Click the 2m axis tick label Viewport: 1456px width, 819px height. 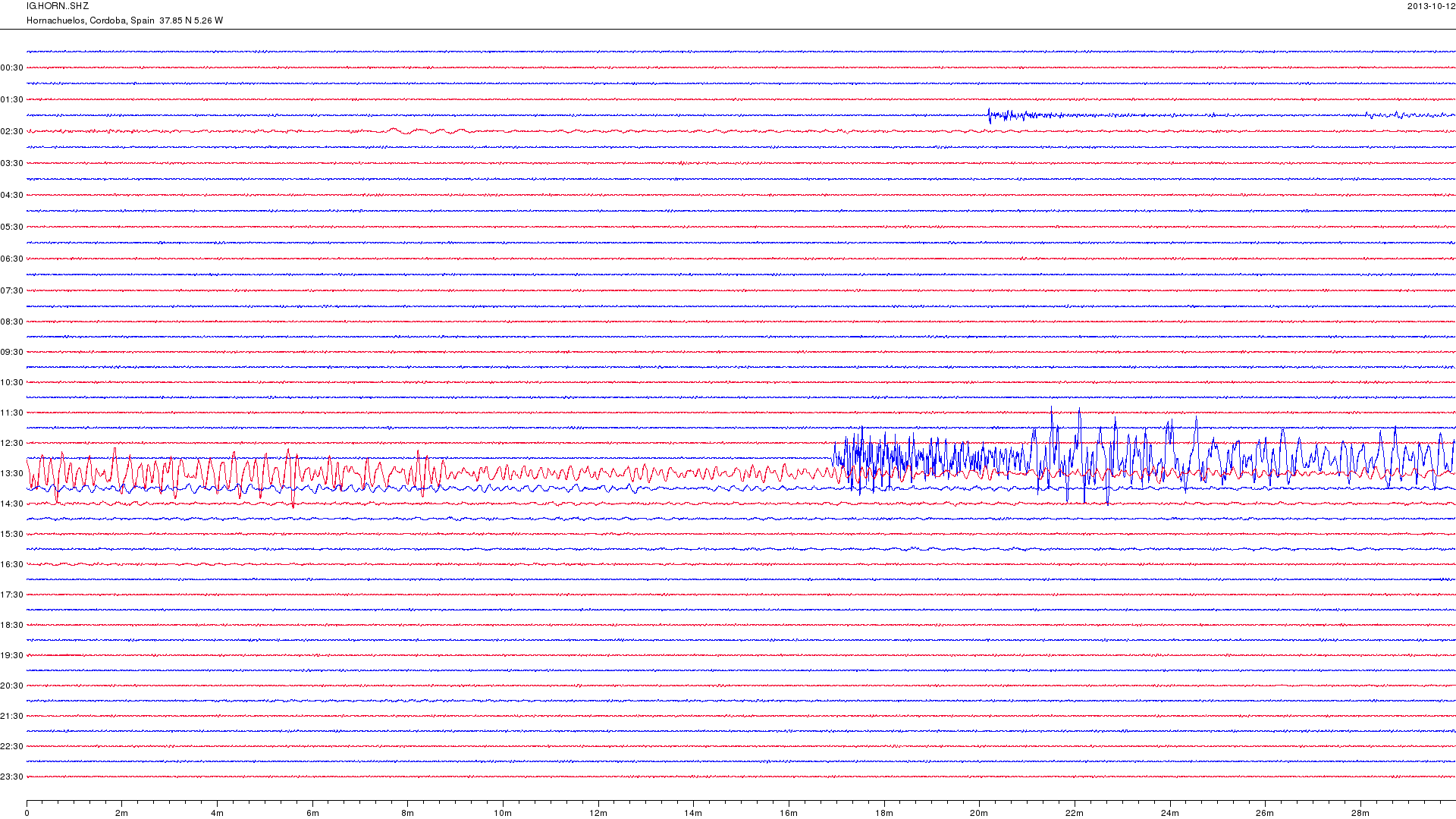click(122, 813)
